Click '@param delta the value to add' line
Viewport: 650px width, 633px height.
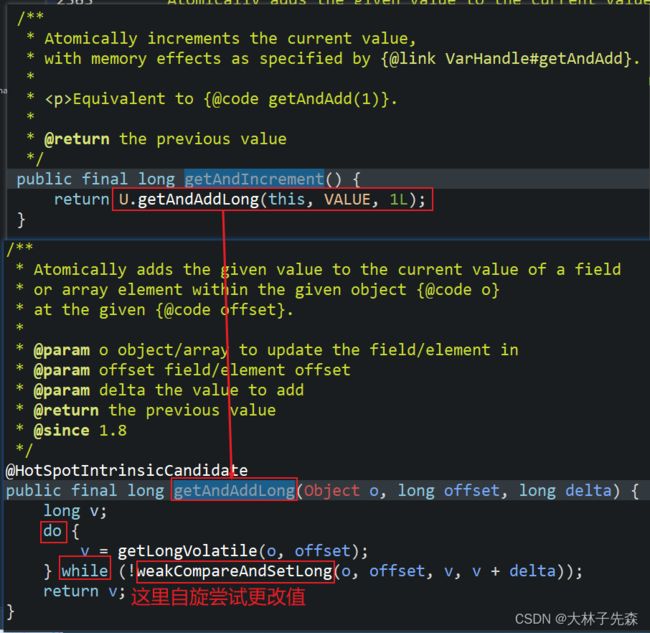coord(168,390)
